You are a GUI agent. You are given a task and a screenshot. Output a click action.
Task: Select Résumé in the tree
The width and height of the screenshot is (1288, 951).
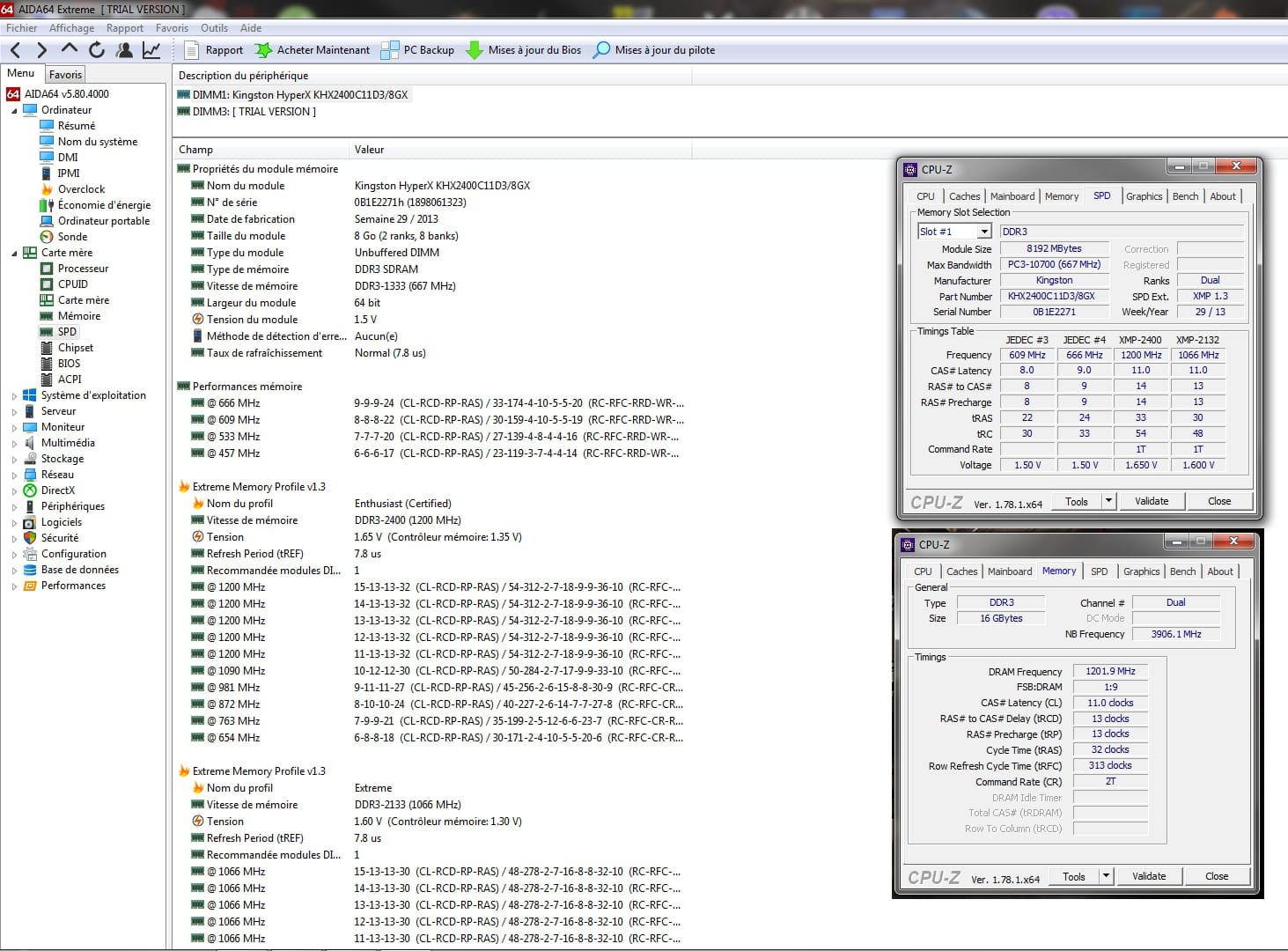[x=77, y=126]
